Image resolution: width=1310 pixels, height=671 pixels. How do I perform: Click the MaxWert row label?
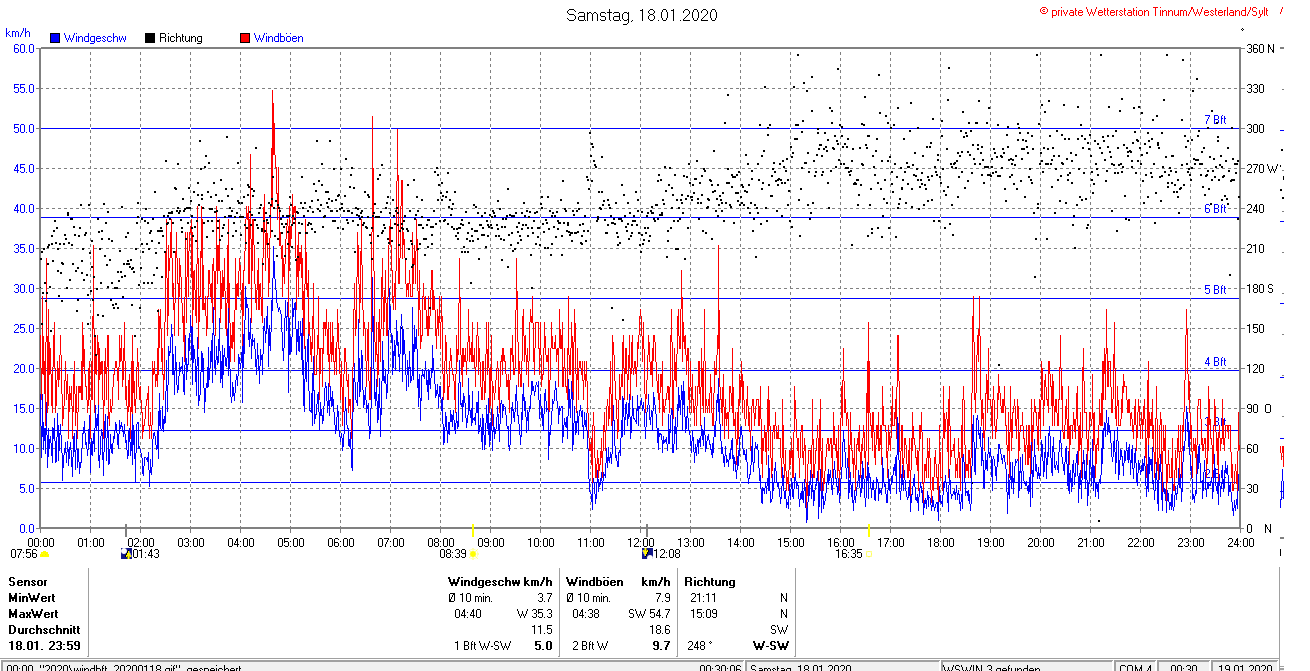34,614
